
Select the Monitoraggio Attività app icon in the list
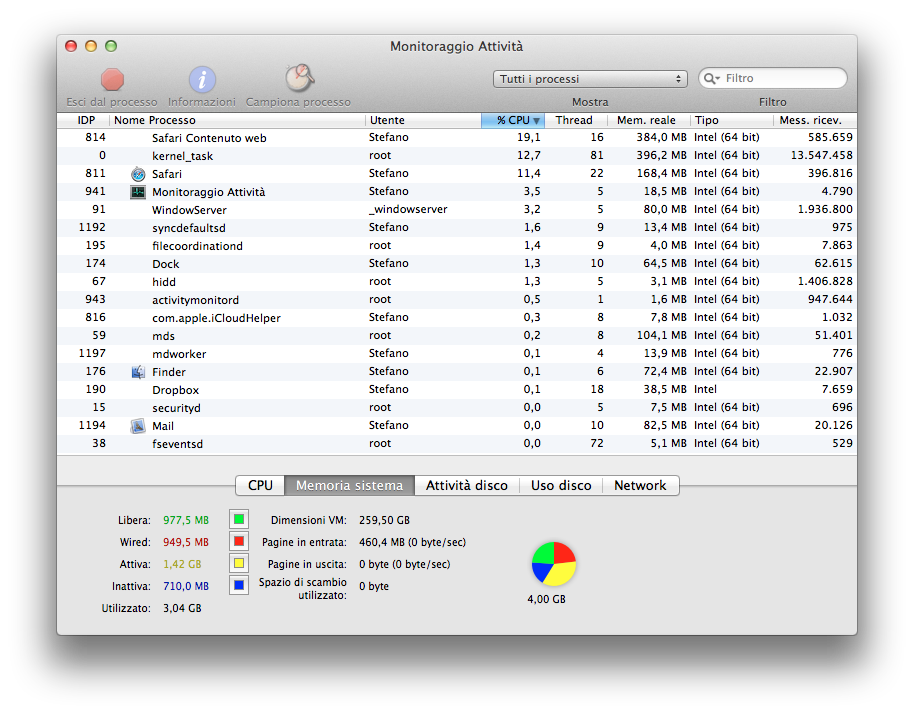(138, 192)
